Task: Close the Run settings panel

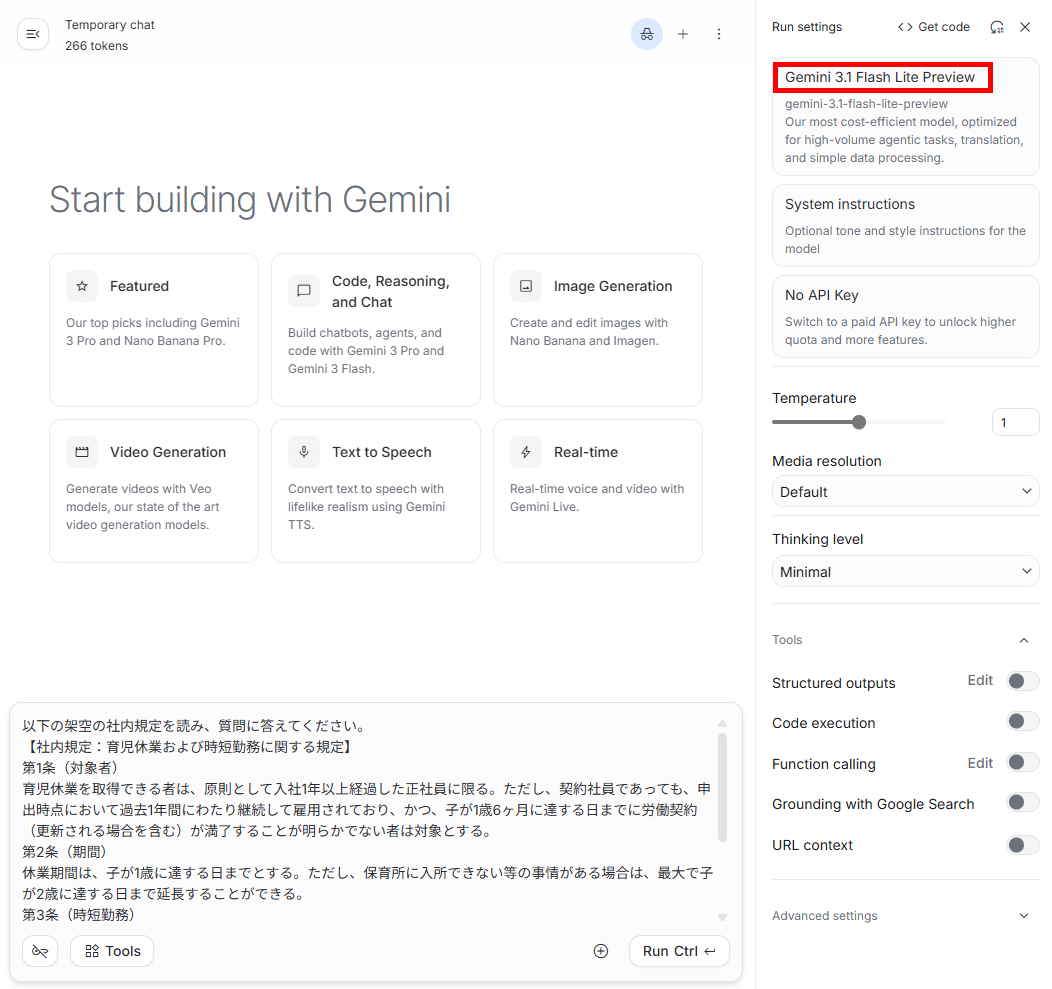Action: (1025, 27)
